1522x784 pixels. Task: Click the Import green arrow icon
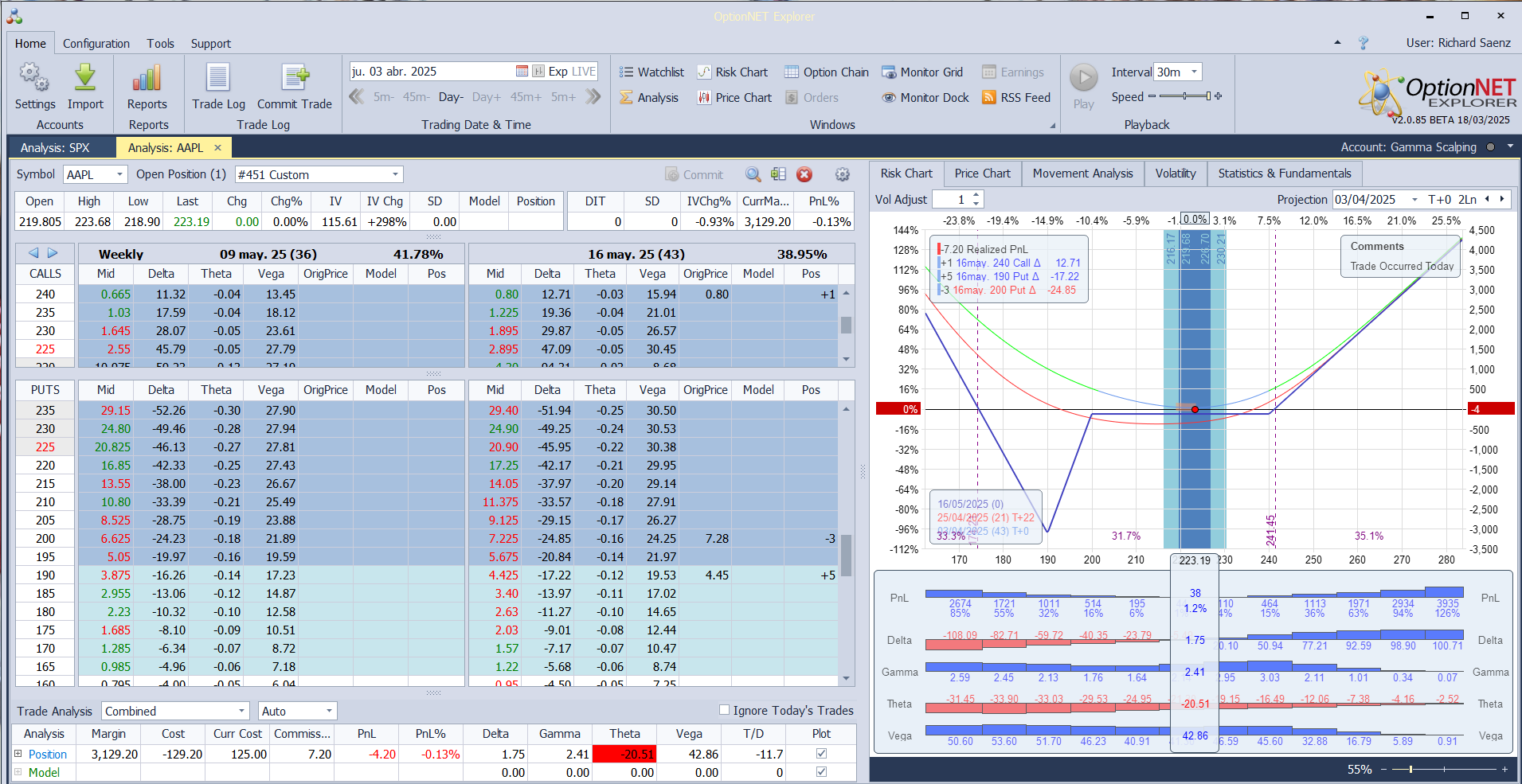(x=85, y=77)
